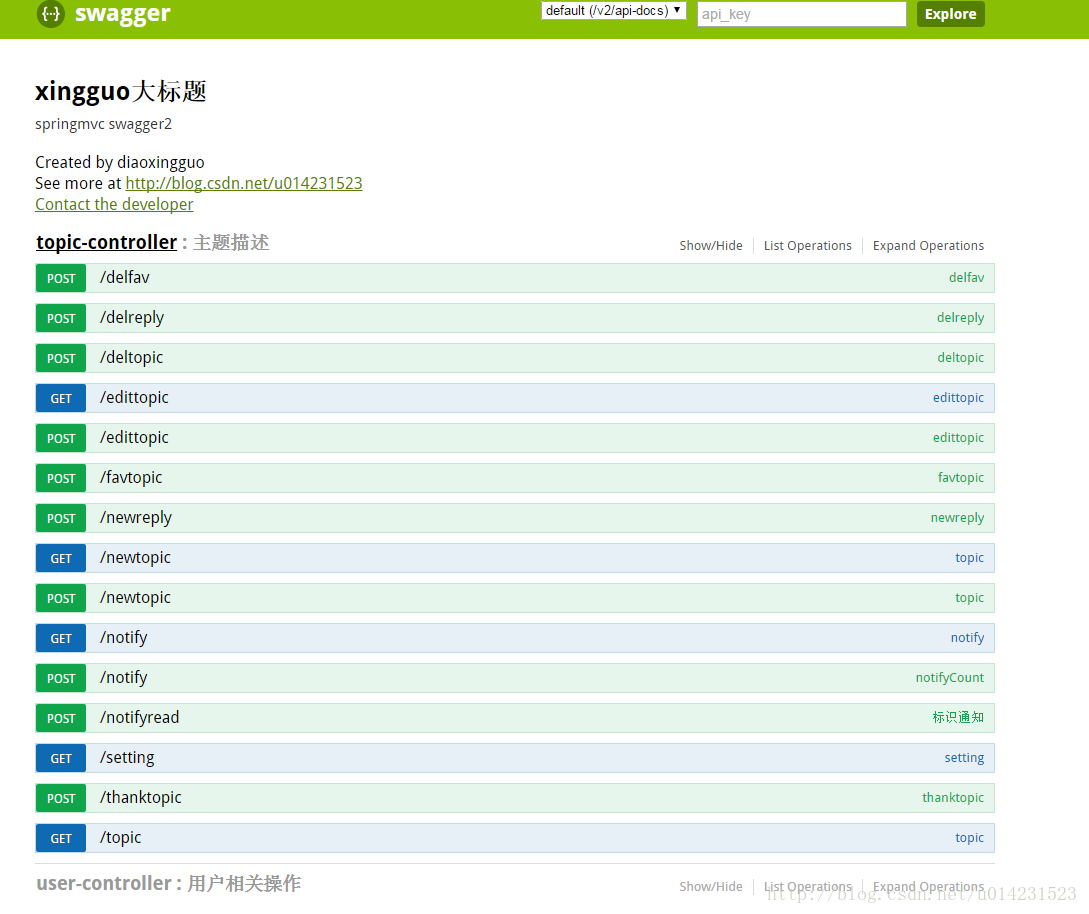Click the POST badge on /newreply
The height and width of the screenshot is (914, 1089).
pos(60,517)
